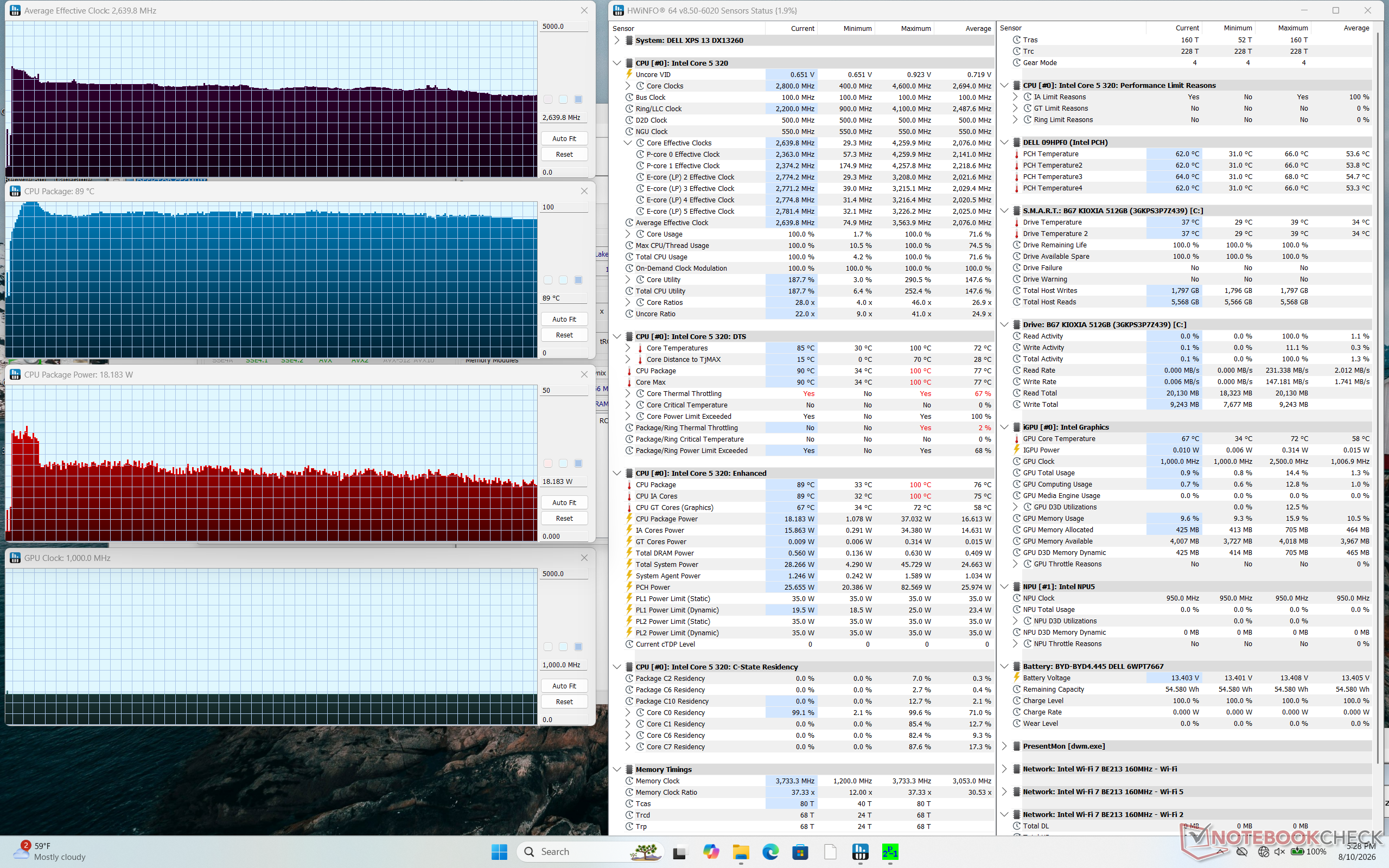Click the clock icon beside NPU Clock

tap(1016, 598)
